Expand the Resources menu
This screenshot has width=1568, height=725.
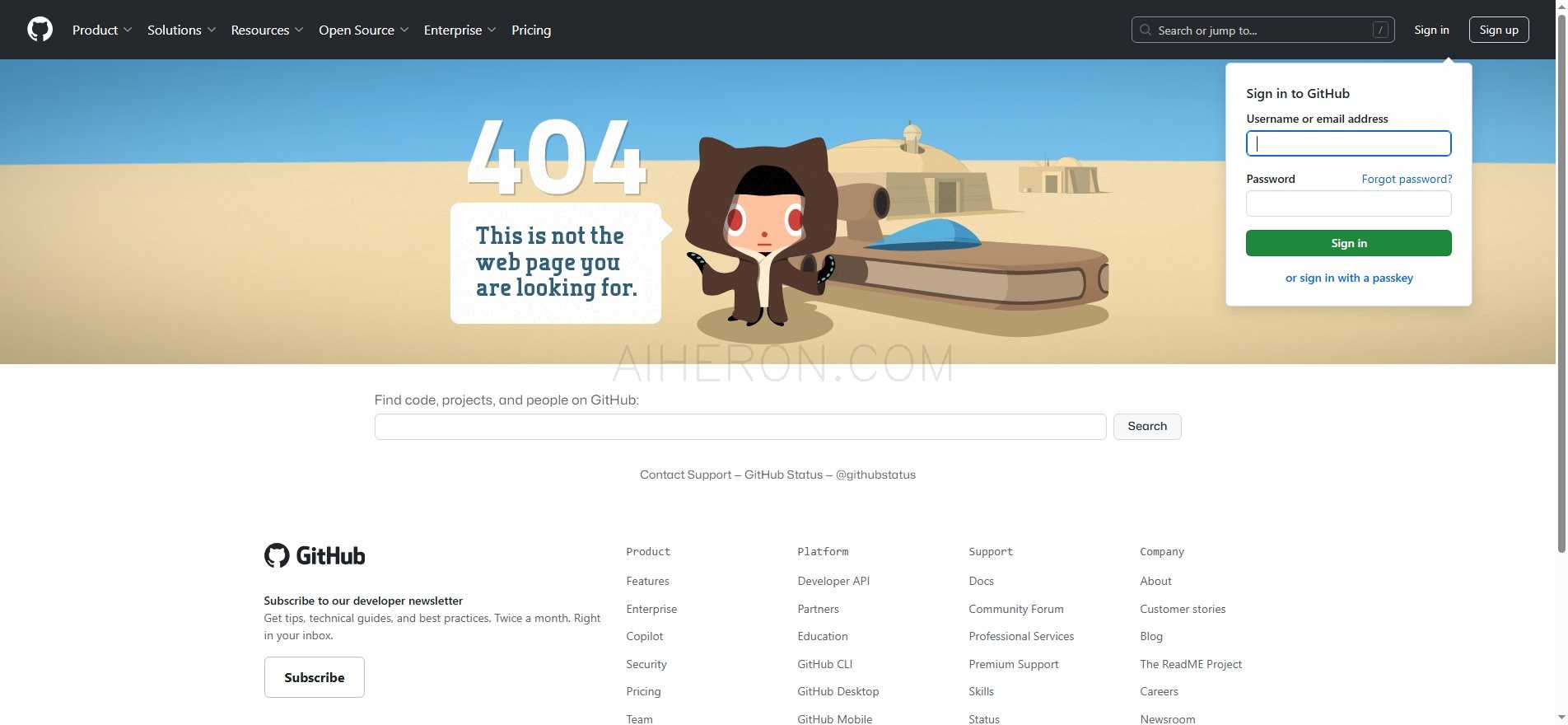267,30
